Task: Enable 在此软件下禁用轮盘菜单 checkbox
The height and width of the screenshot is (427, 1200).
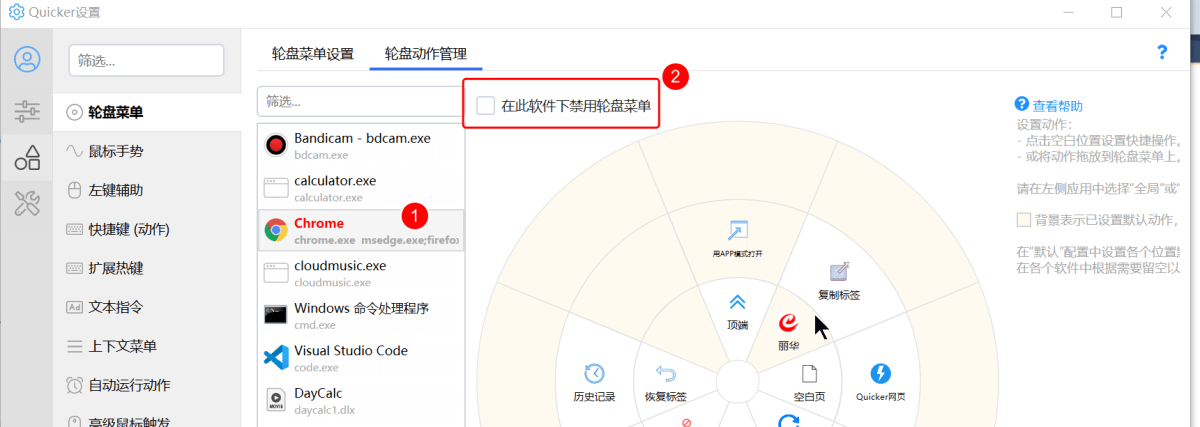Action: 486,105
